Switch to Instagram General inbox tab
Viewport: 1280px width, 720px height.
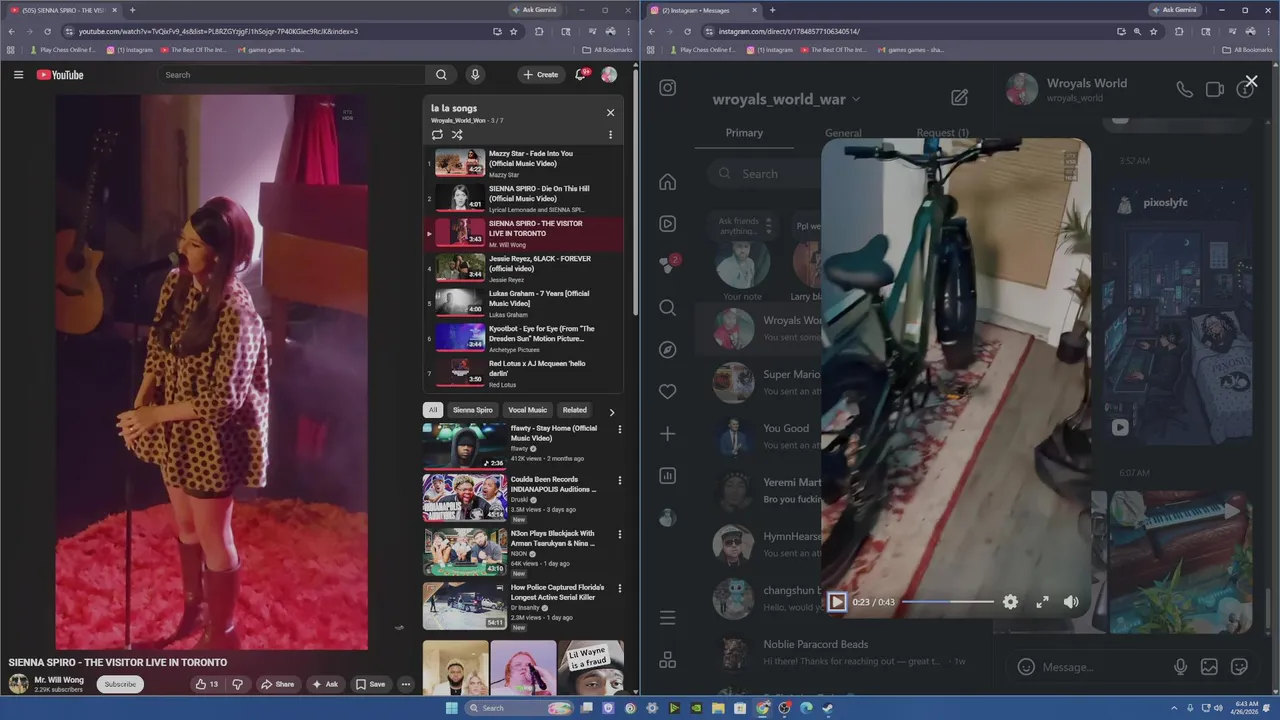(843, 133)
